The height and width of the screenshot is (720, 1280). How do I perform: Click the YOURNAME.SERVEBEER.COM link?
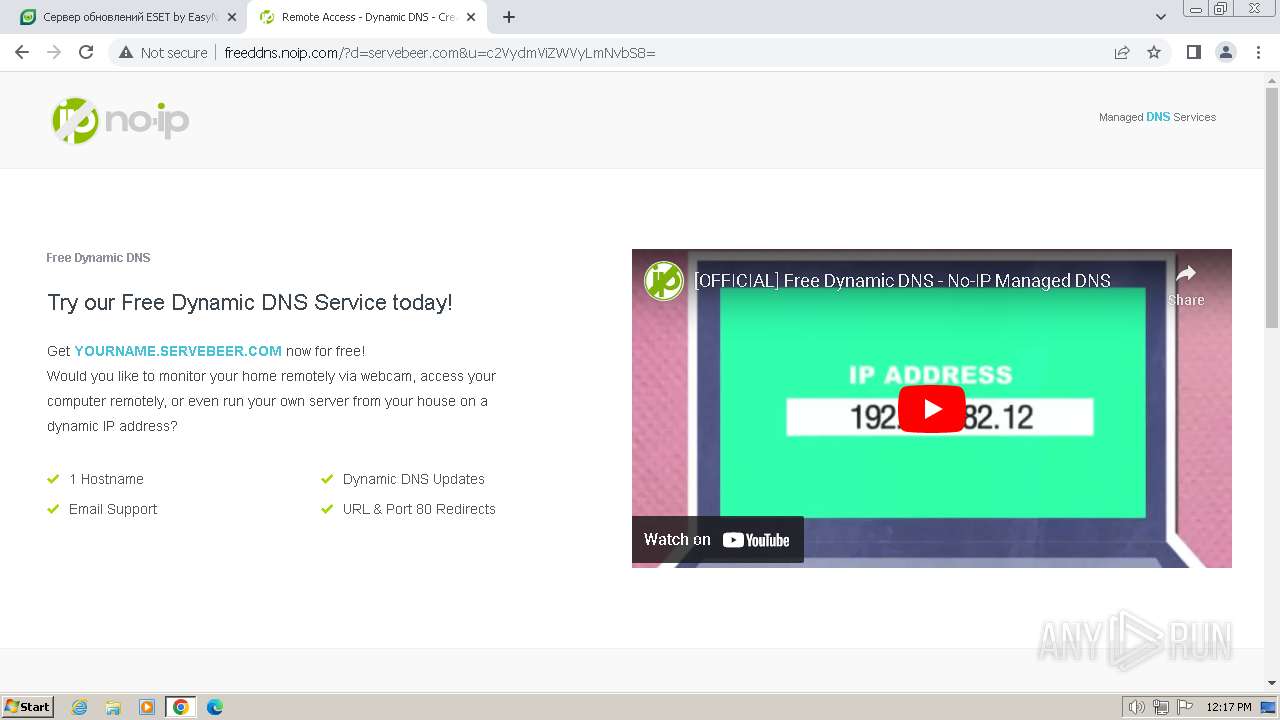178,351
